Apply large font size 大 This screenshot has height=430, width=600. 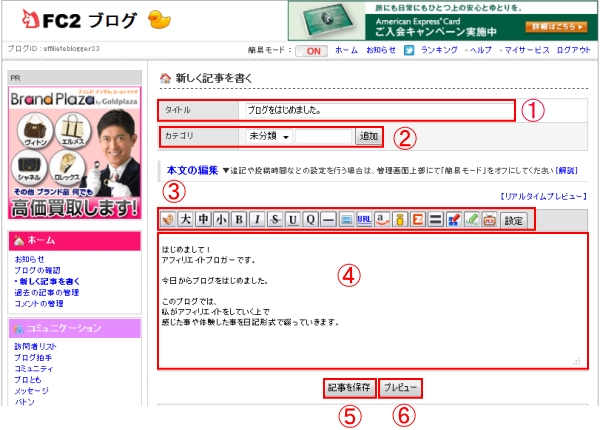(x=185, y=220)
